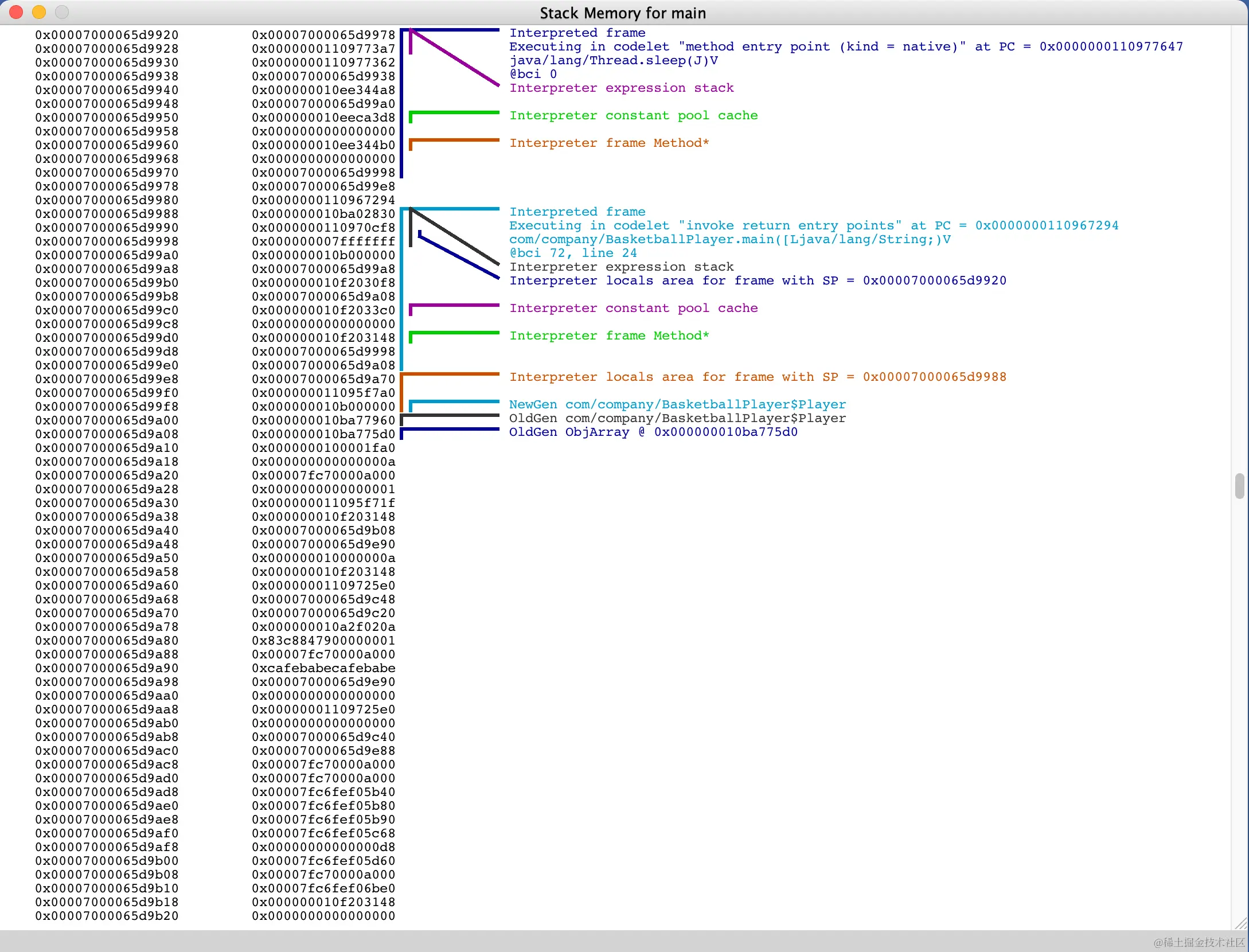Click the OldGen ObjArray annotation text
Screen dimensions: 1249x952
pyautogui.click(x=653, y=432)
